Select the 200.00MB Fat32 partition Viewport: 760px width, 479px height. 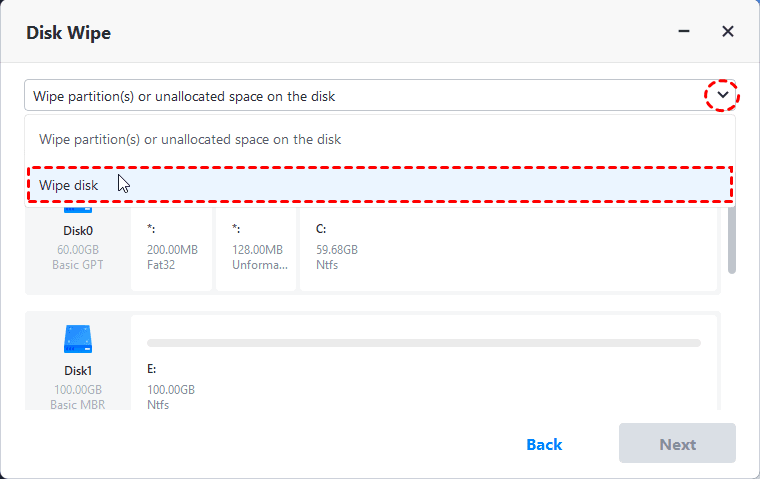(x=171, y=247)
